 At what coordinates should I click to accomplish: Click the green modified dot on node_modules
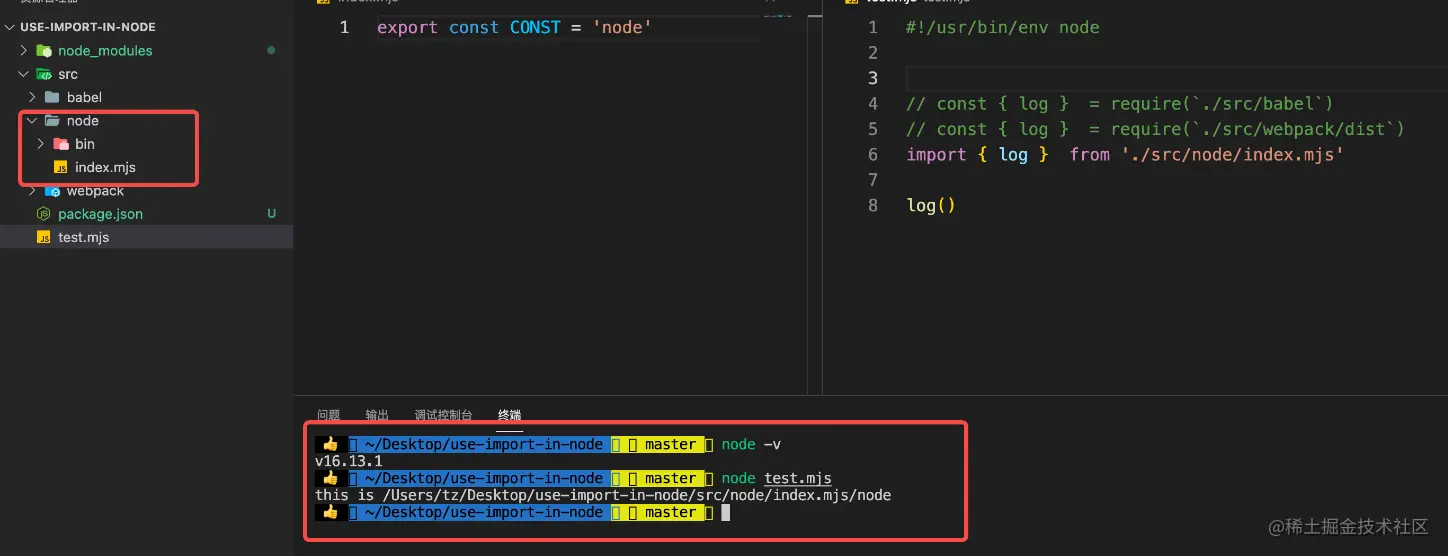coord(271,50)
